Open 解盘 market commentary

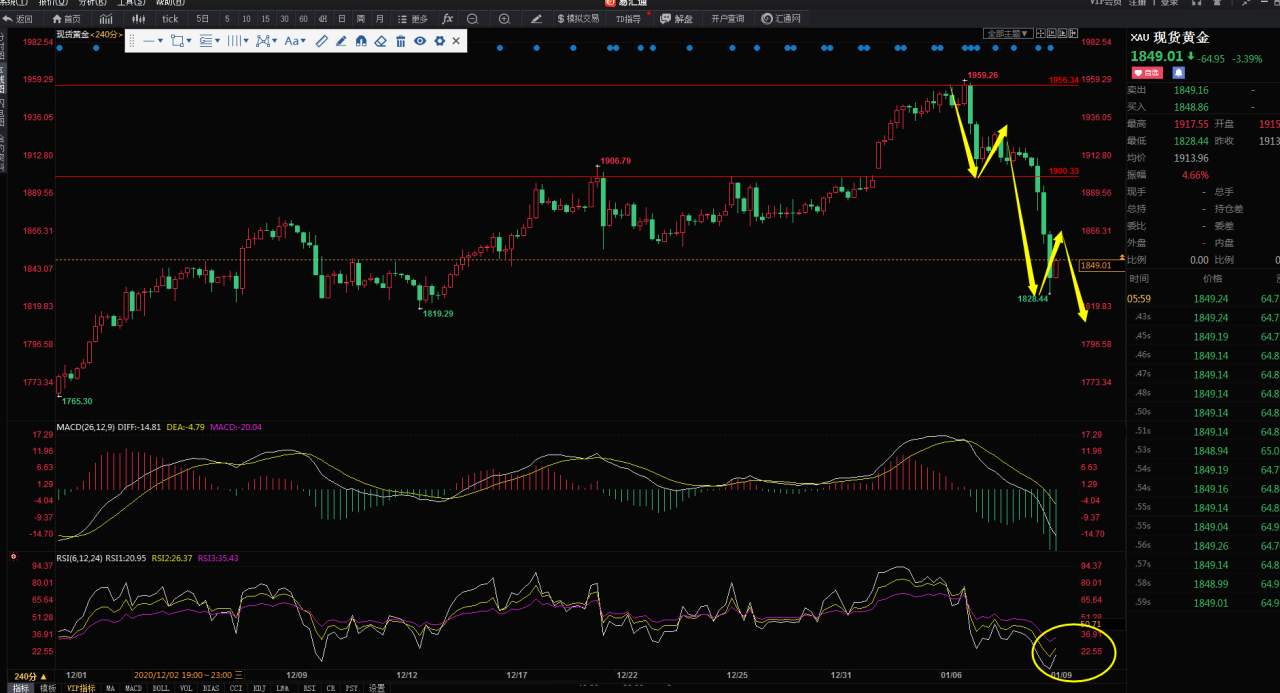[x=677, y=19]
